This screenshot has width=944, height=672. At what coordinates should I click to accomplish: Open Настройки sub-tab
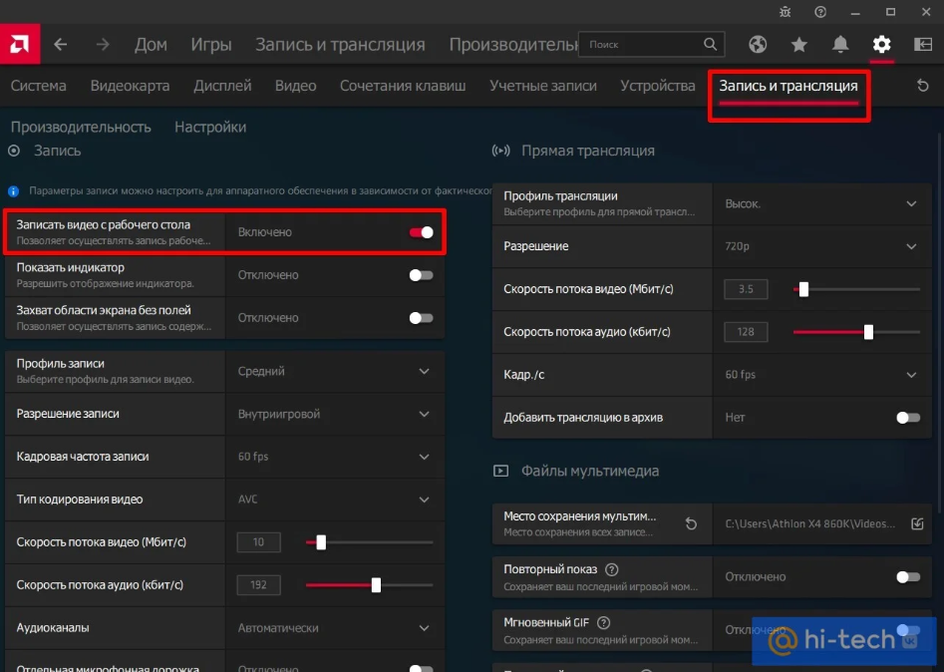click(210, 127)
